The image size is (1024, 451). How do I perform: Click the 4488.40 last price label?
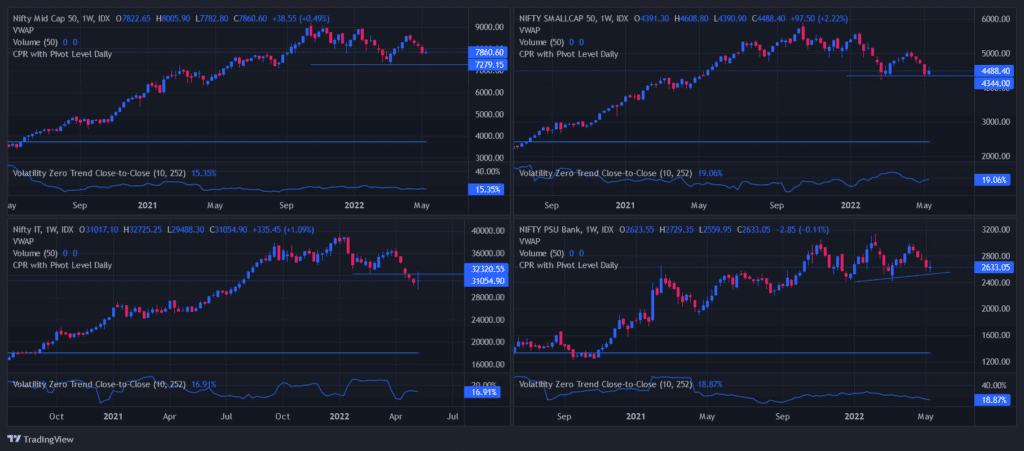click(993, 70)
